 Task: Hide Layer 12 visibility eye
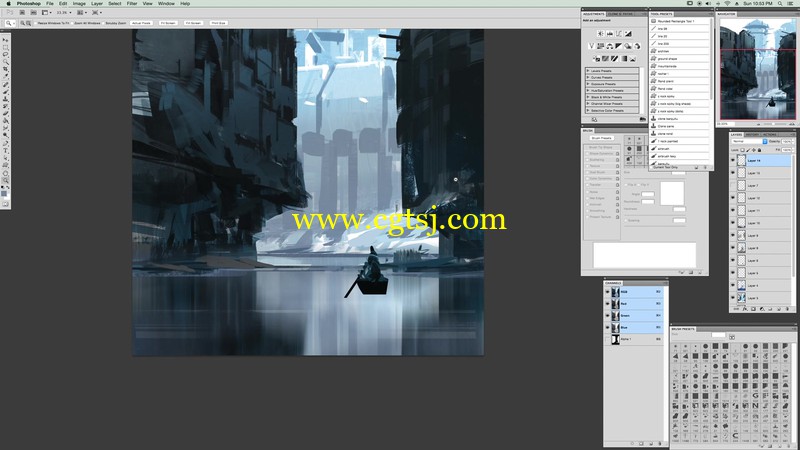pos(733,198)
